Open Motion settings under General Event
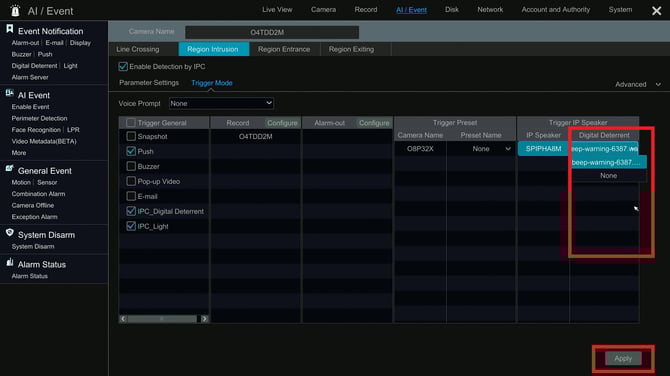Viewport: 670px width, 376px height. coord(21,182)
